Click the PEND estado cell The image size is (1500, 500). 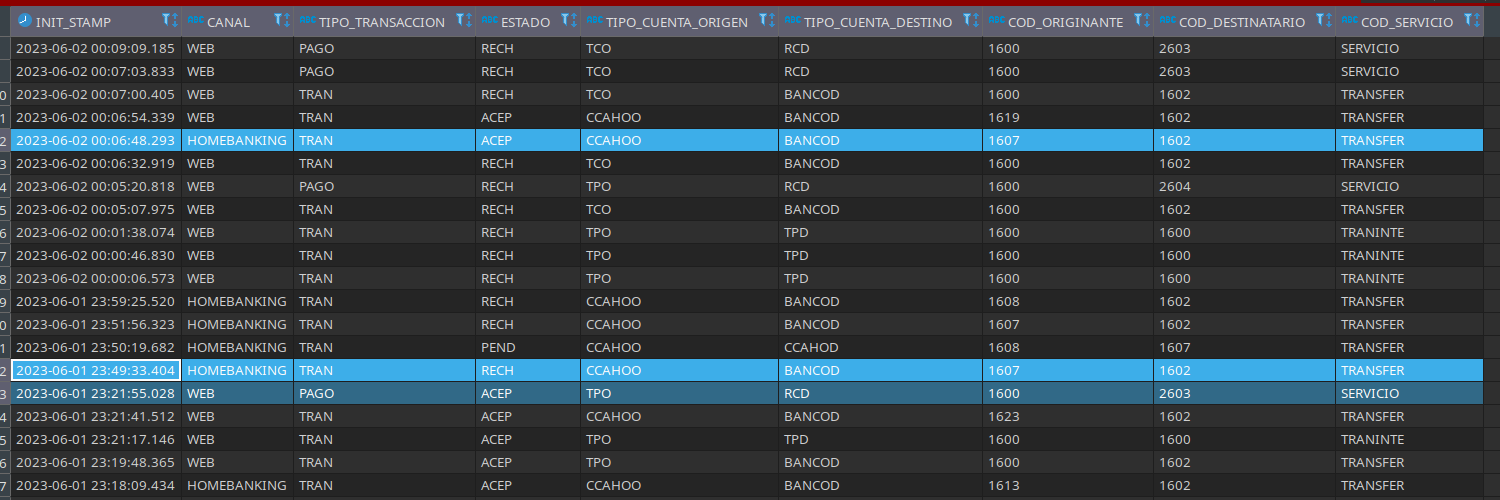pyautogui.click(x=529, y=347)
